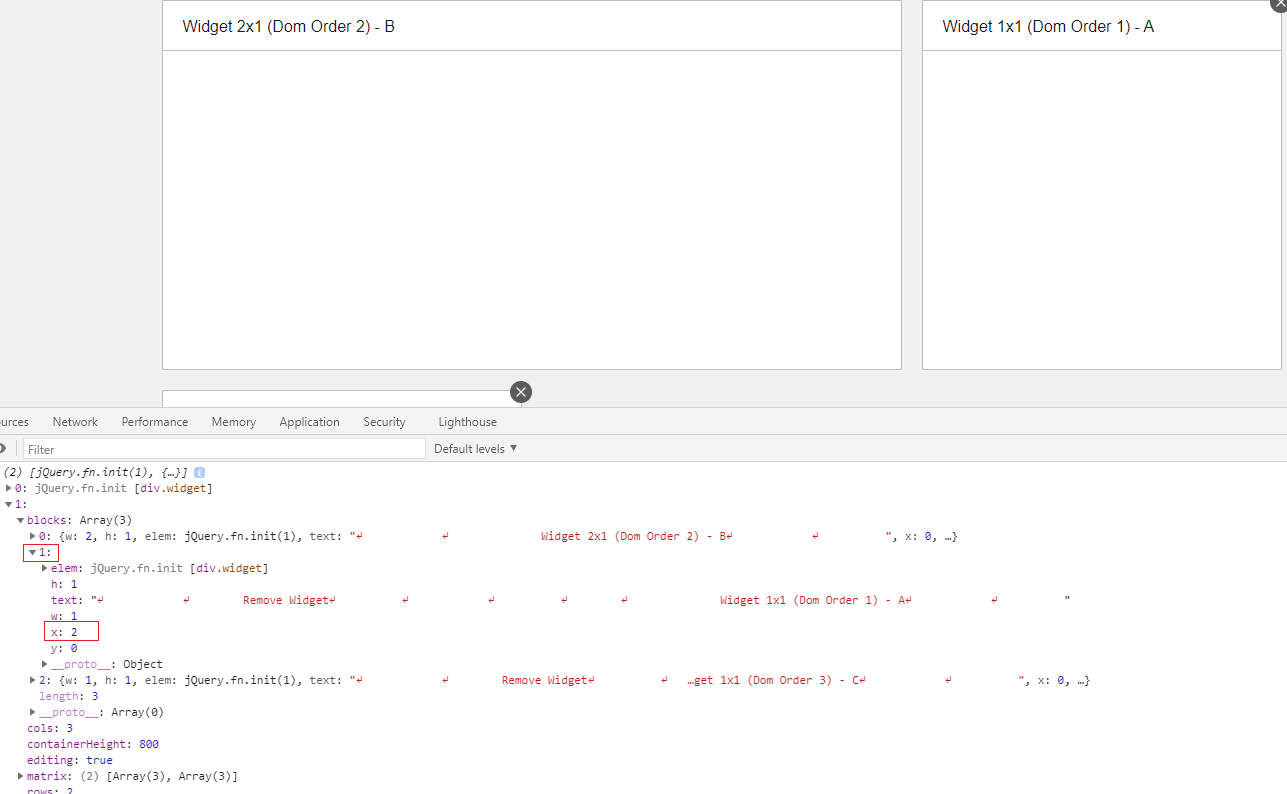Click the editing: true property
This screenshot has width=1287, height=794.
pyautogui.click(x=70, y=760)
